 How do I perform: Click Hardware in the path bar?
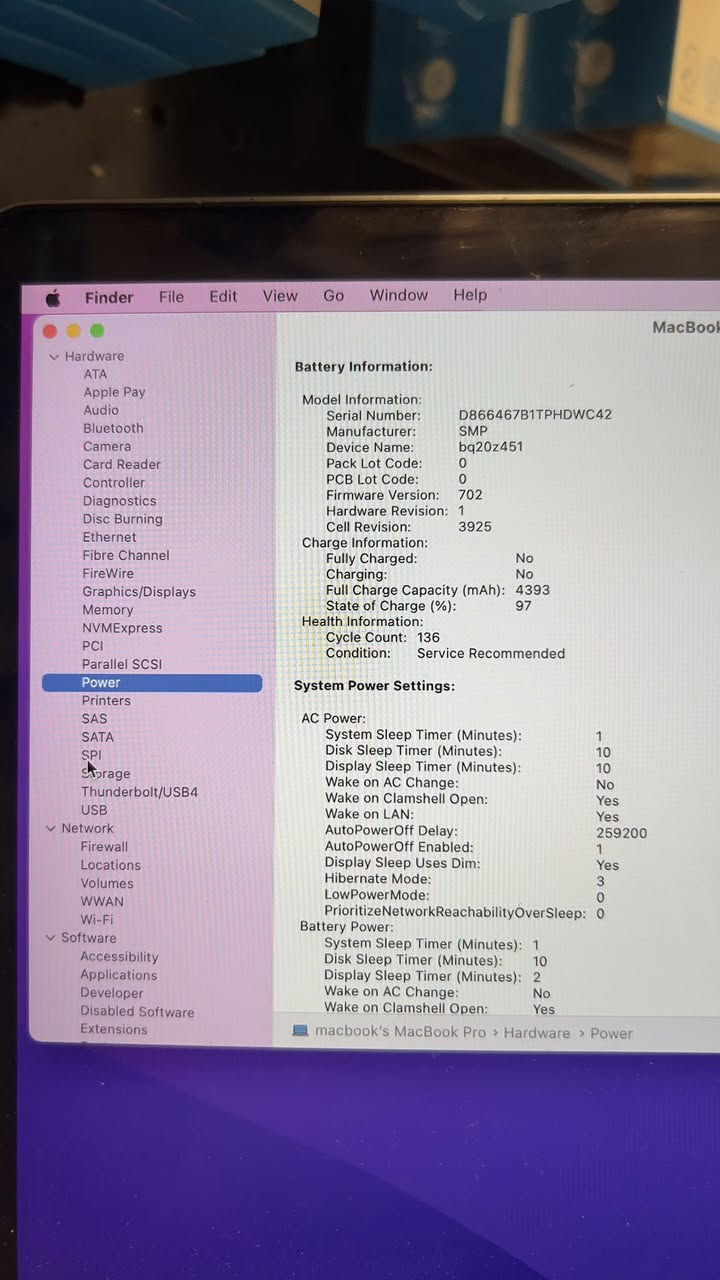click(x=536, y=1033)
